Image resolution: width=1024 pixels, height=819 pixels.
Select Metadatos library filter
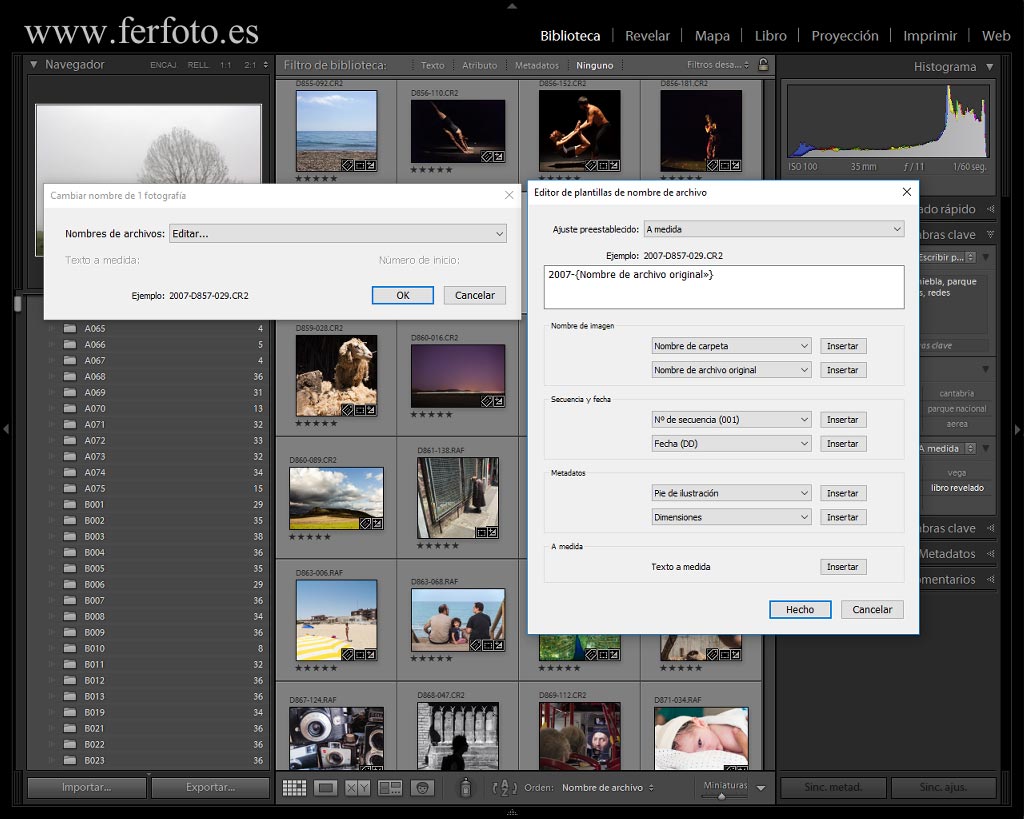click(537, 65)
